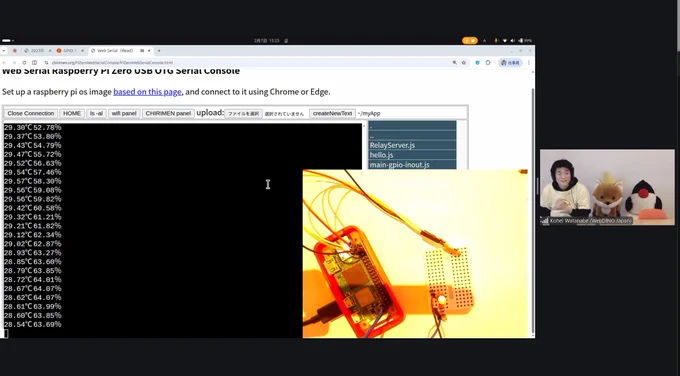Reload the current page
680x376 pixels.
click(x=24, y=62)
